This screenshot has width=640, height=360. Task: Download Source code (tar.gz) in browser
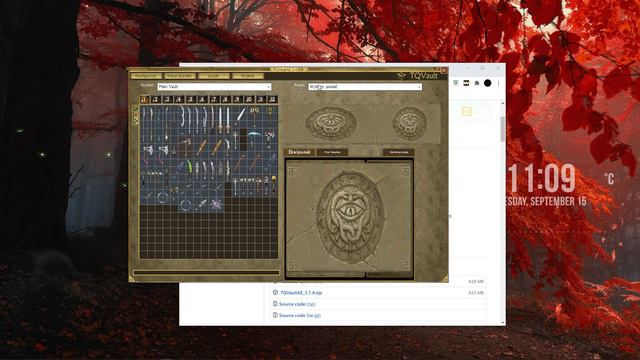pyautogui.click(x=300, y=316)
